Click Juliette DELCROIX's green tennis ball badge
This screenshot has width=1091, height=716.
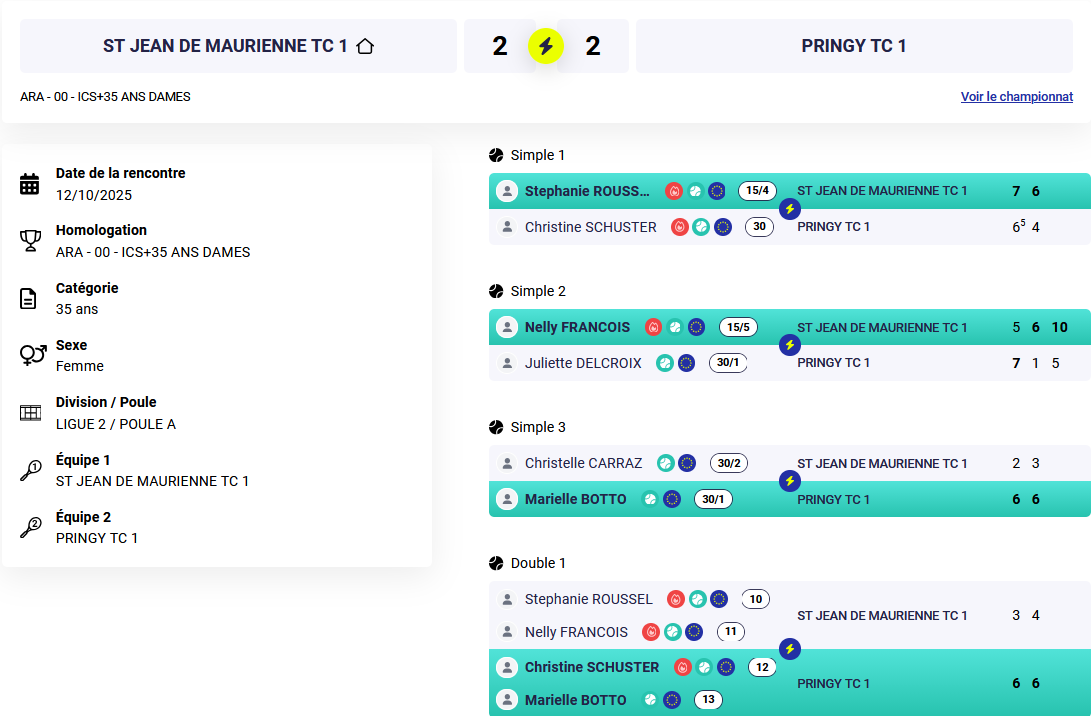(664, 363)
